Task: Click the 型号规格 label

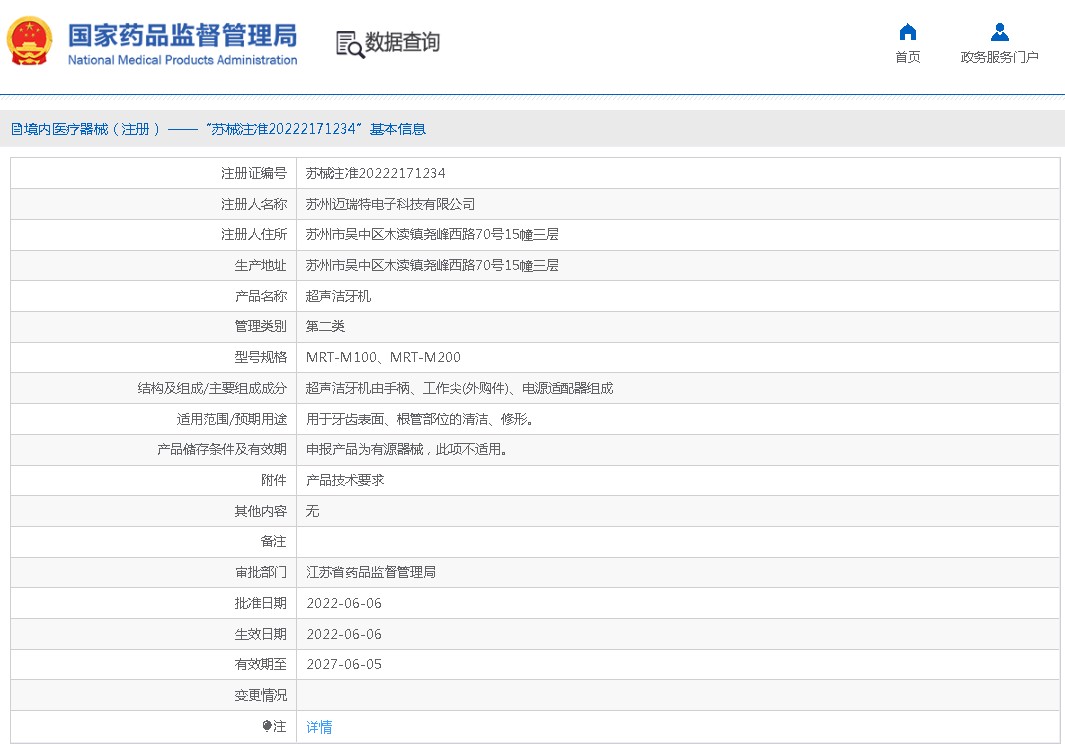Action: (261, 357)
